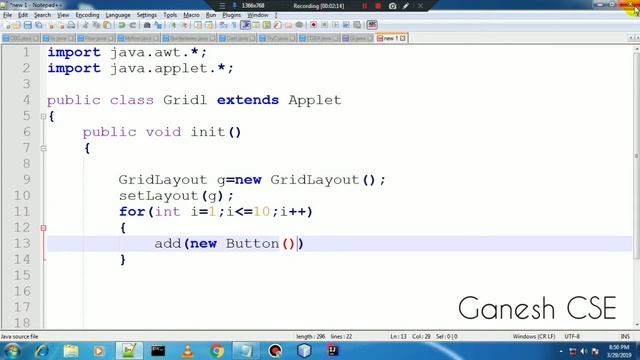Toggle word wrap in toolbar
The width and height of the screenshot is (640, 360).
(223, 25)
